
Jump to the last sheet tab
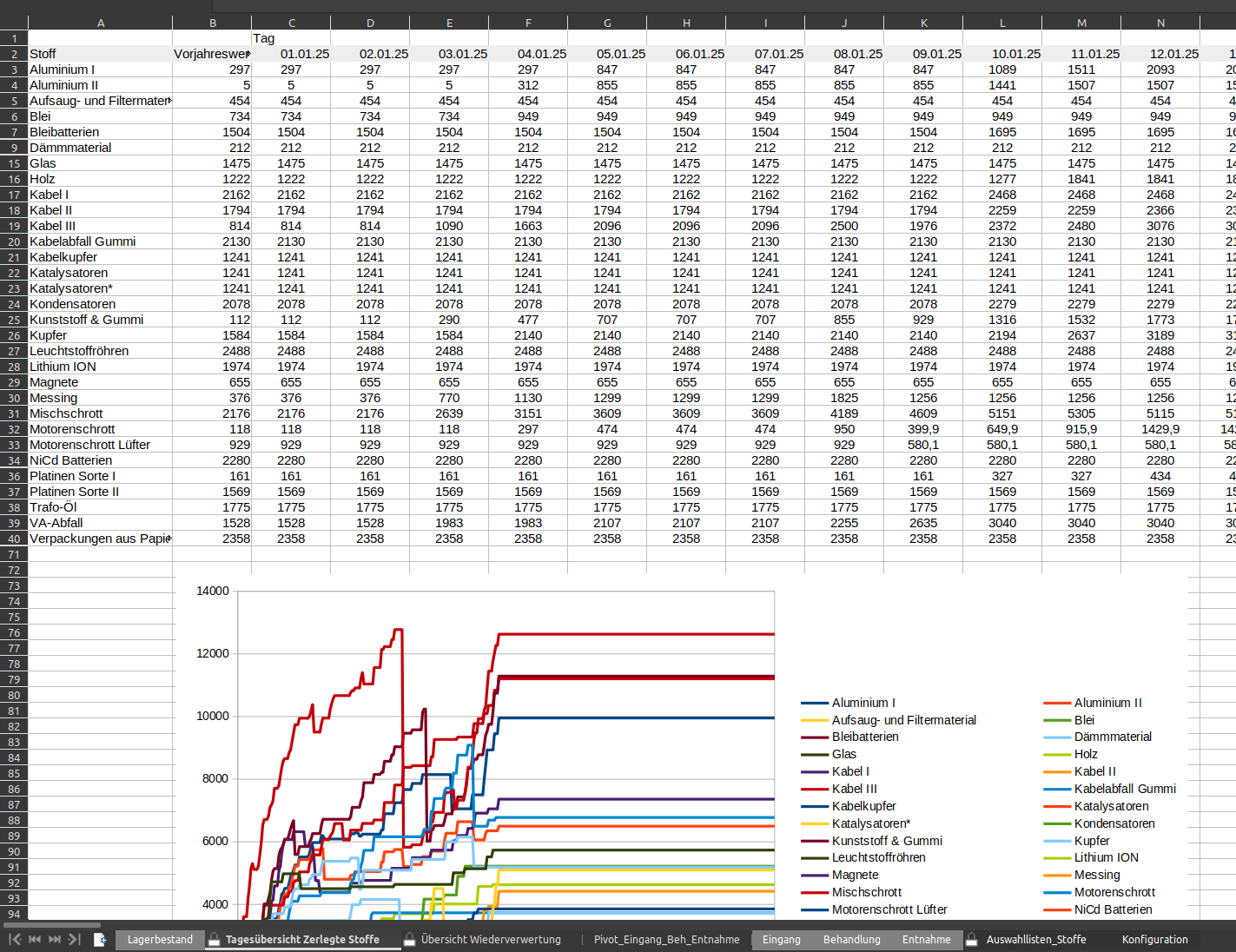click(x=75, y=939)
